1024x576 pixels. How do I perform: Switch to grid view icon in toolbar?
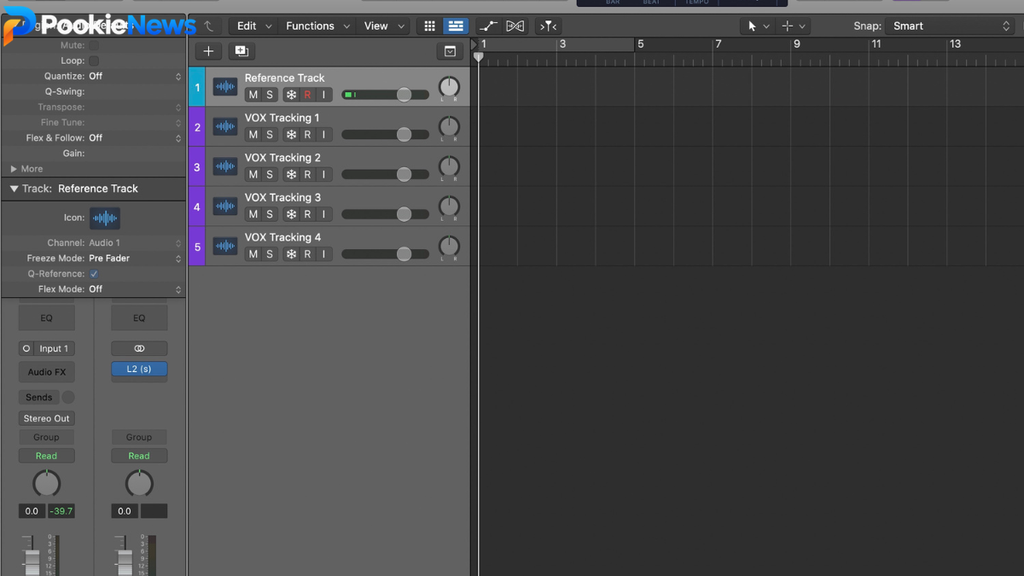[x=429, y=26]
